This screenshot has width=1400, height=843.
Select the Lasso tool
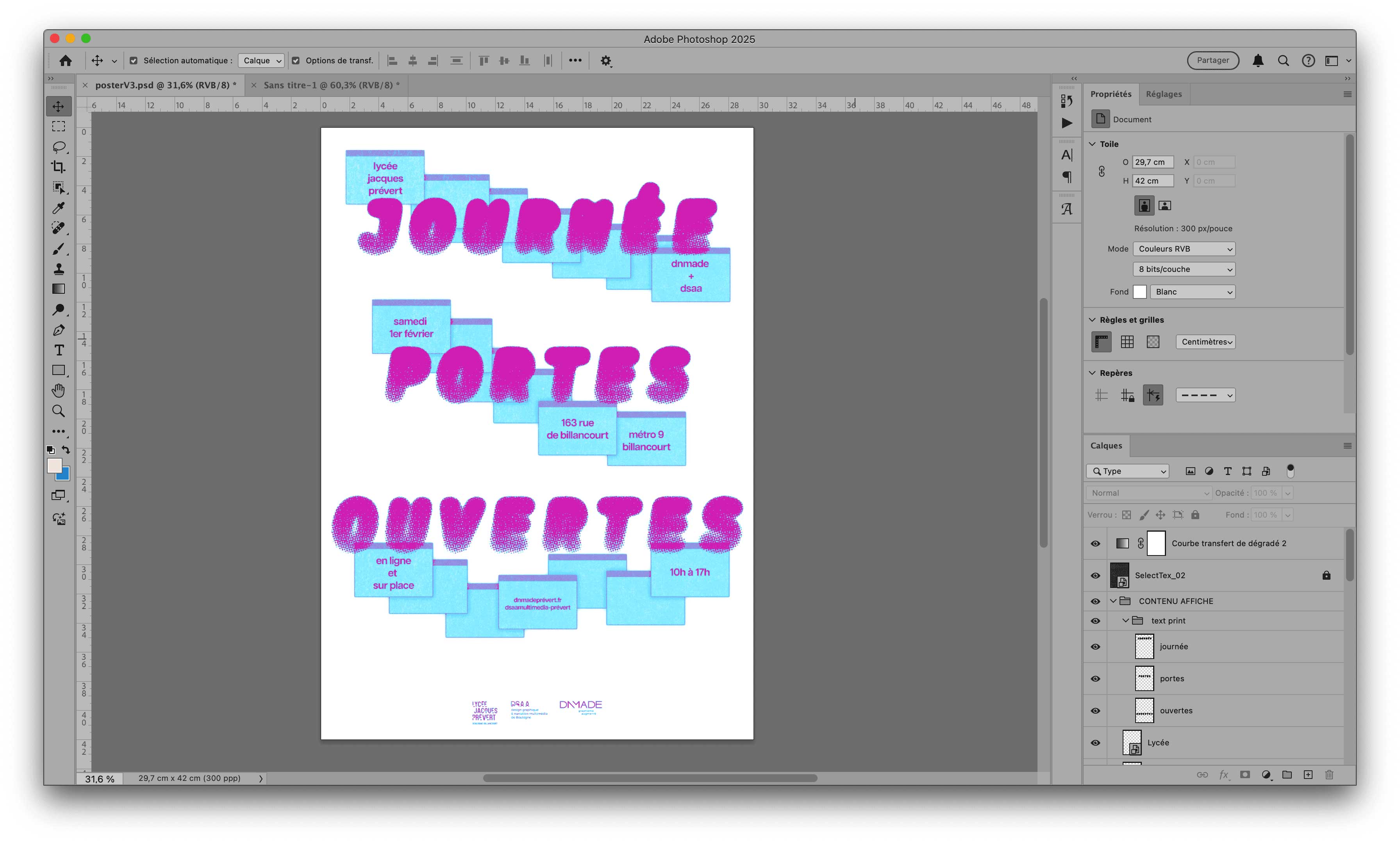58,146
